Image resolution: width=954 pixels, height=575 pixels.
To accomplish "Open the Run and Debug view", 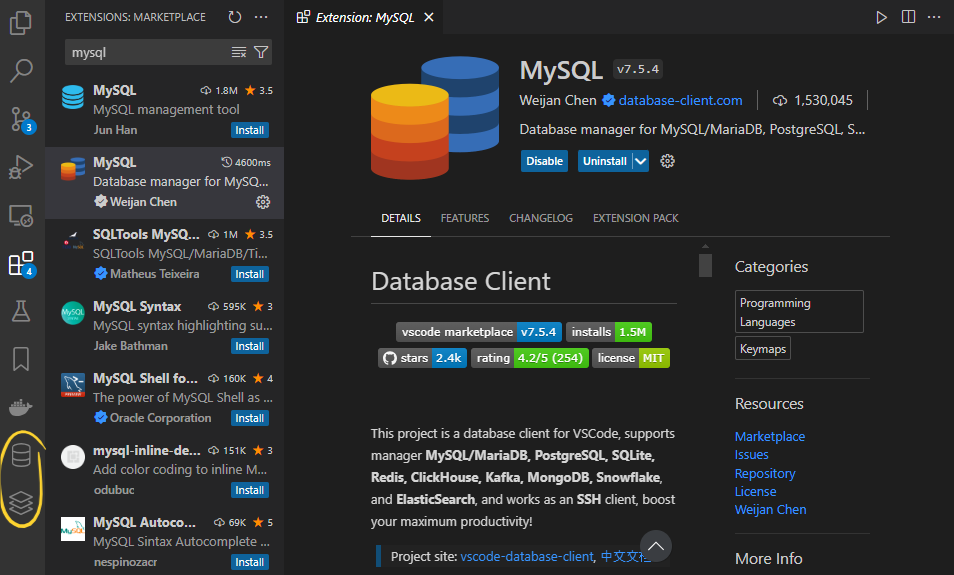I will pyautogui.click(x=21, y=167).
